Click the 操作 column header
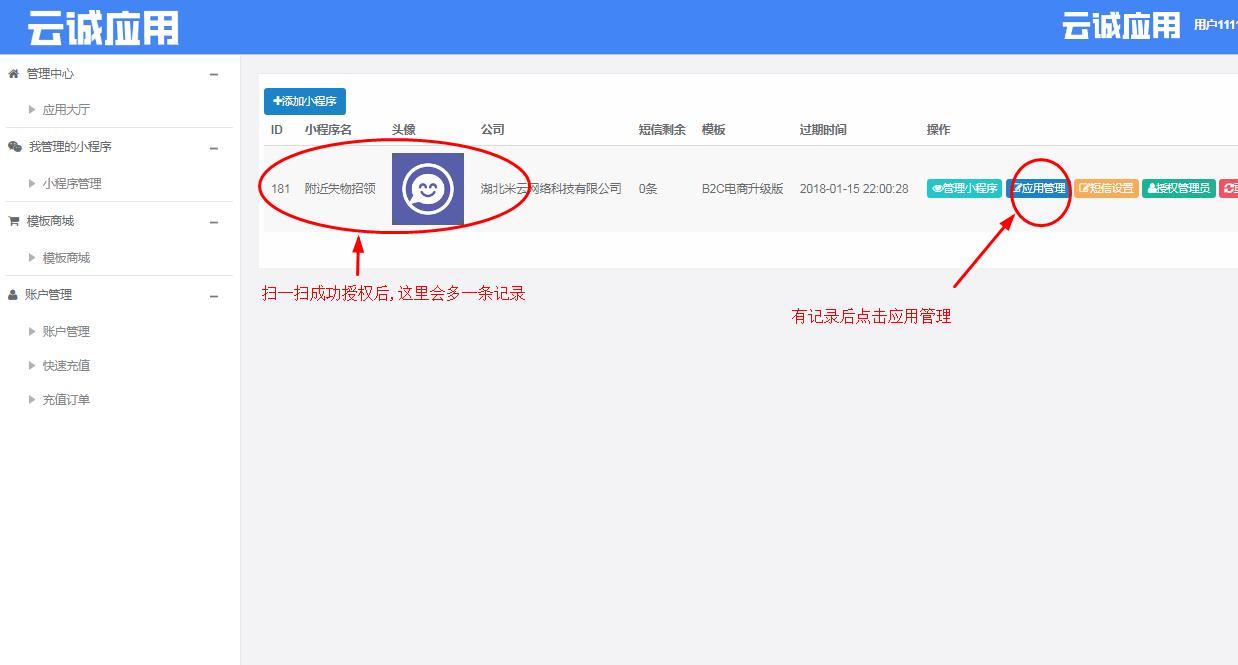Viewport: 1238px width, 665px height. click(x=938, y=130)
